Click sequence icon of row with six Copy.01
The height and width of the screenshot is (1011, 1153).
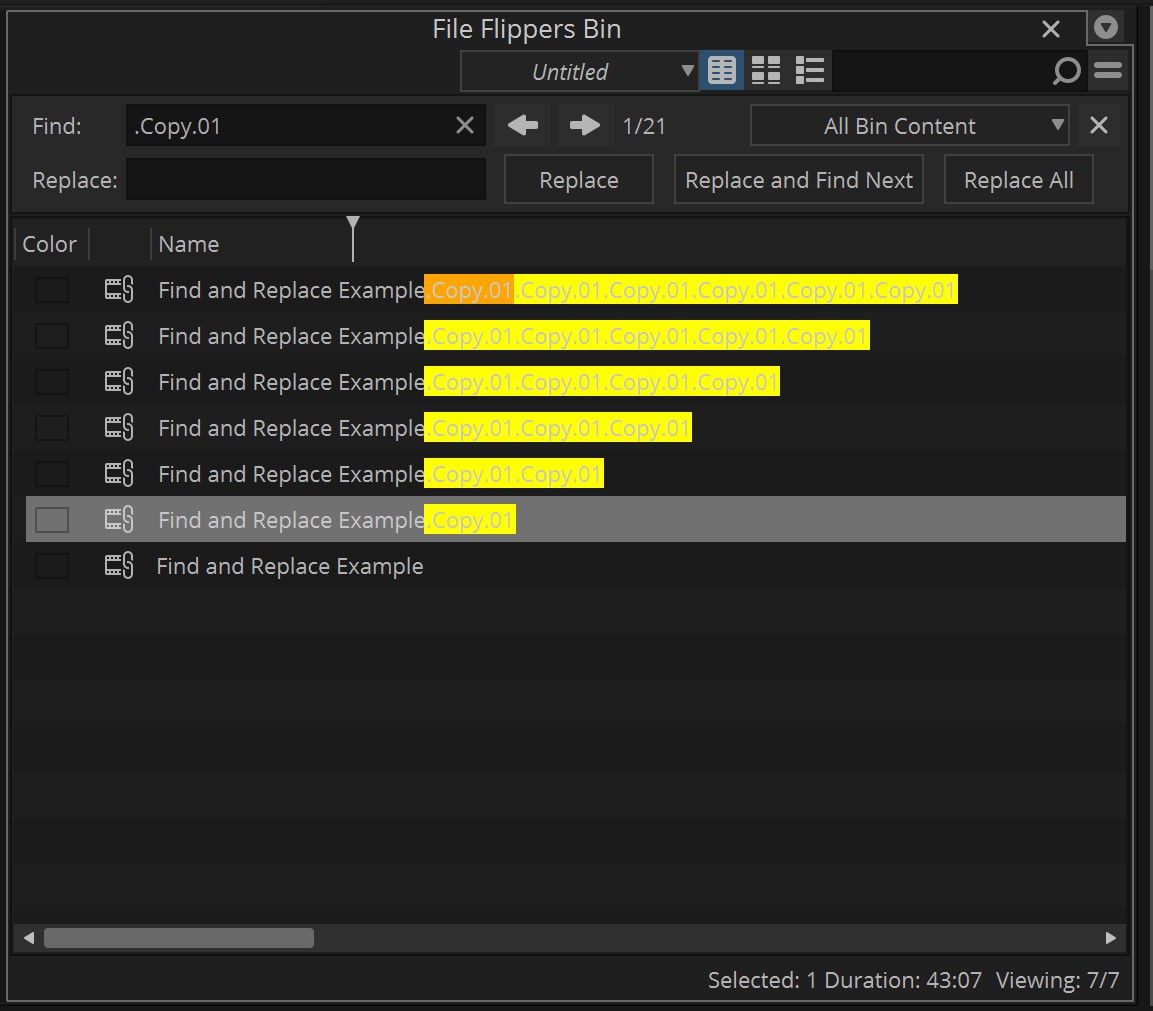118,290
